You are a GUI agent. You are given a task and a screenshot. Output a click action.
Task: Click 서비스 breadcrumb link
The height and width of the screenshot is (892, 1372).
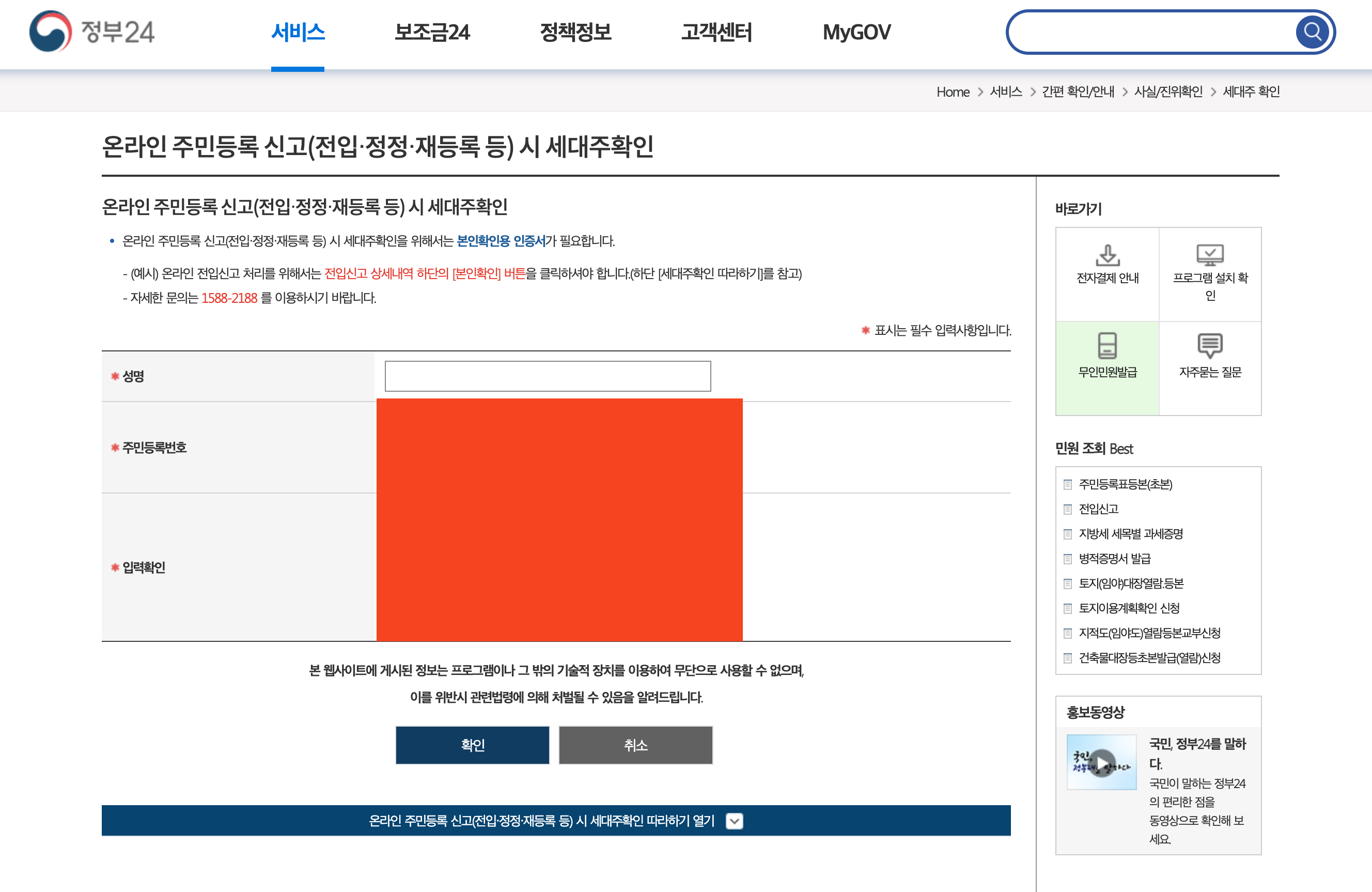[x=1006, y=91]
